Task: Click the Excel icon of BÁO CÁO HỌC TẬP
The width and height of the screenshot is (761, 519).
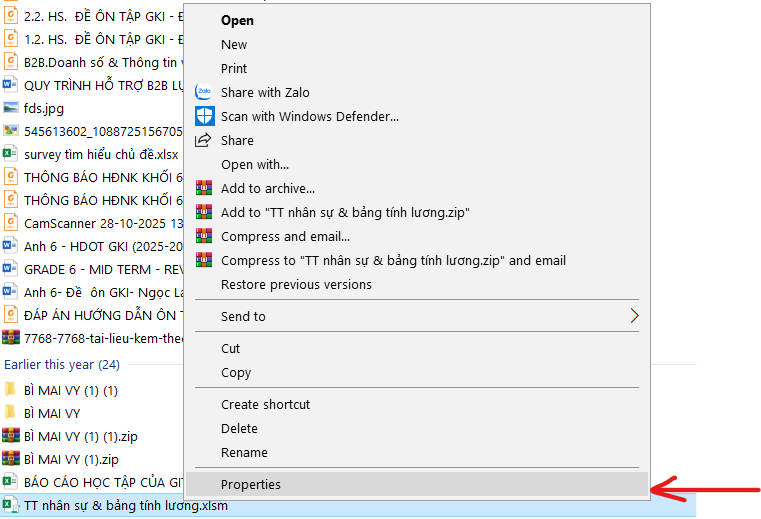Action: pyautogui.click(x=11, y=482)
